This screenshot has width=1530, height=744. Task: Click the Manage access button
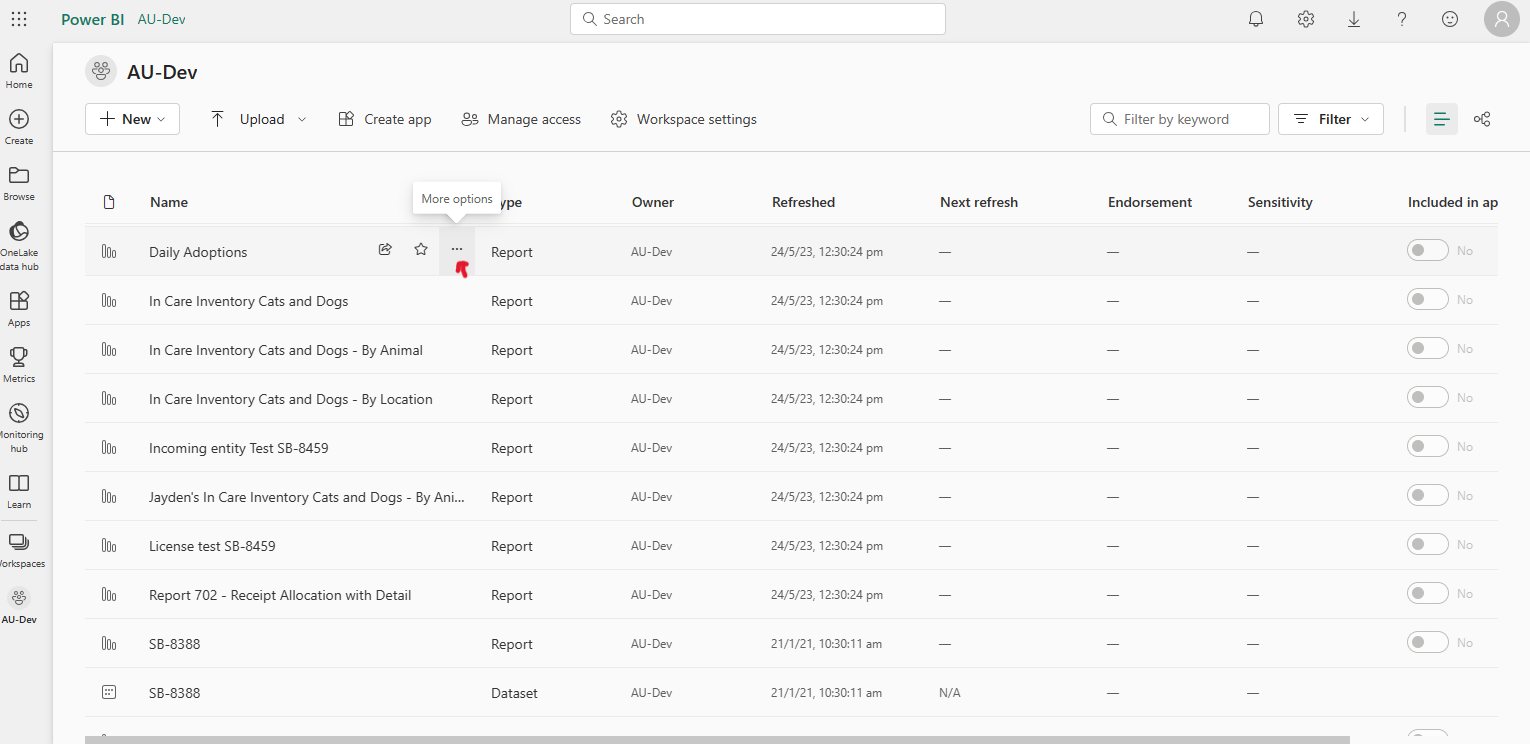(521, 119)
